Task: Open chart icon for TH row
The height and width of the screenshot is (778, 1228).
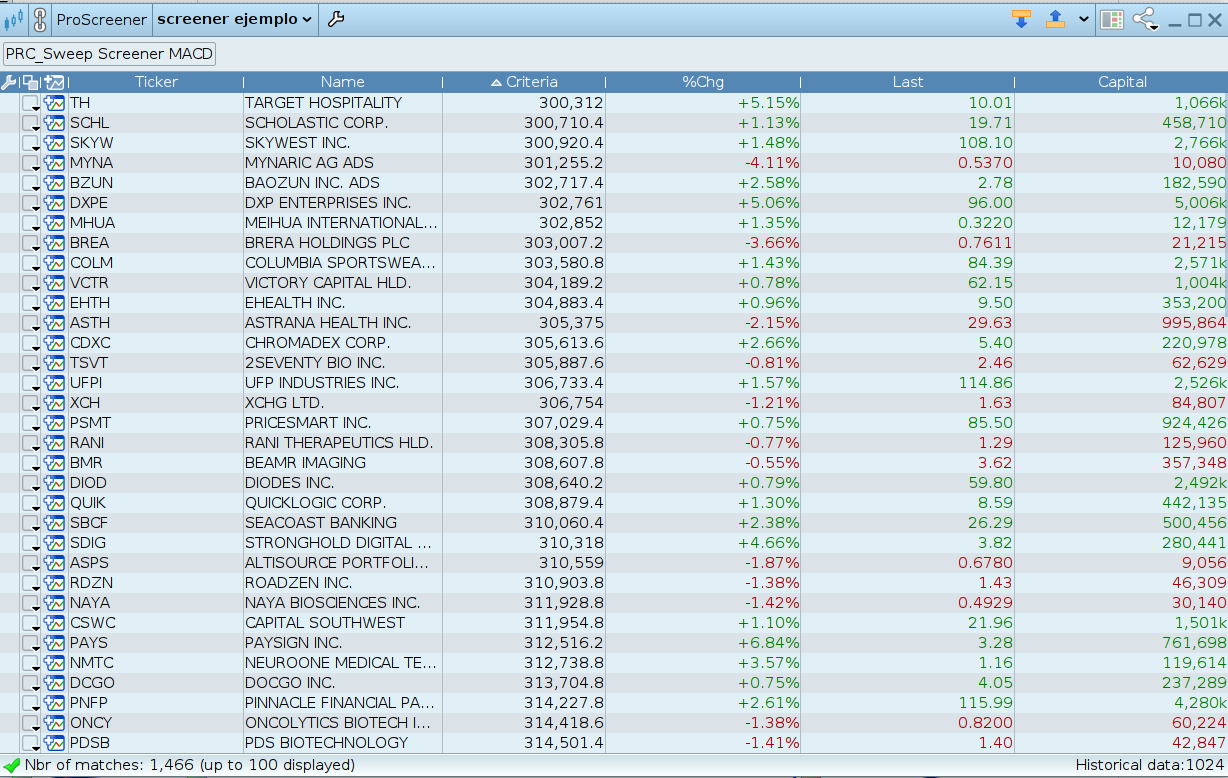Action: point(55,103)
